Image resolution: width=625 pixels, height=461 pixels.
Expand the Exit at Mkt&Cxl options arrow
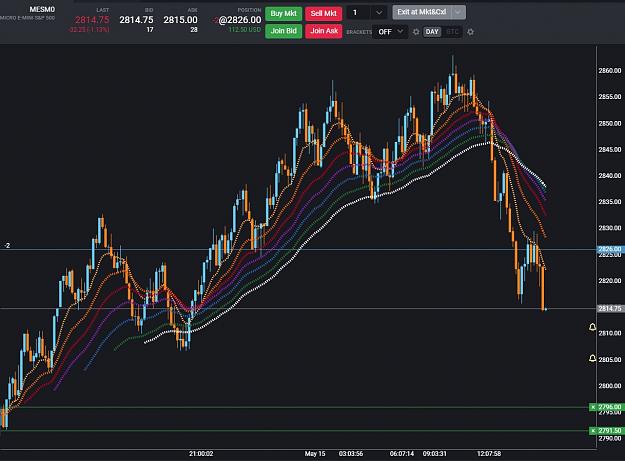pos(458,12)
